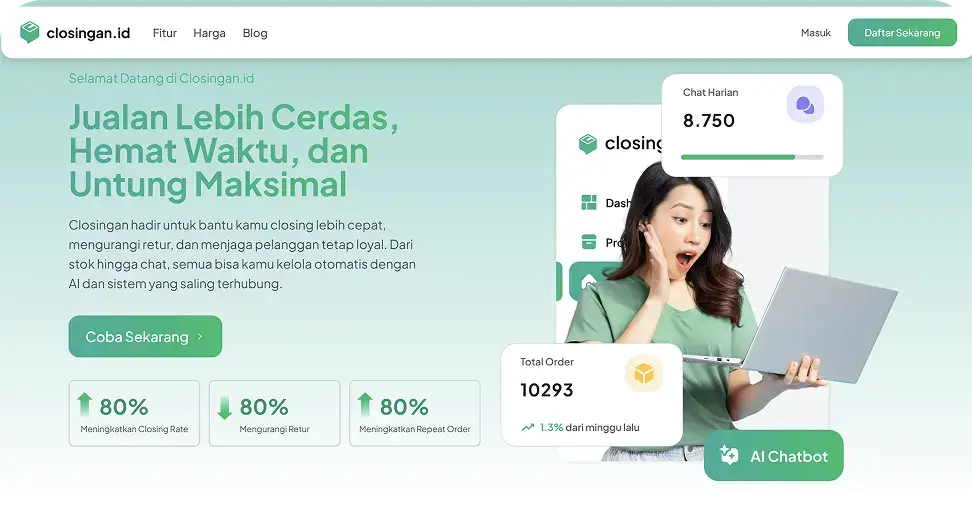The width and height of the screenshot is (972, 524).
Task: Click the green down arrow for Retur
Action: [x=224, y=407]
